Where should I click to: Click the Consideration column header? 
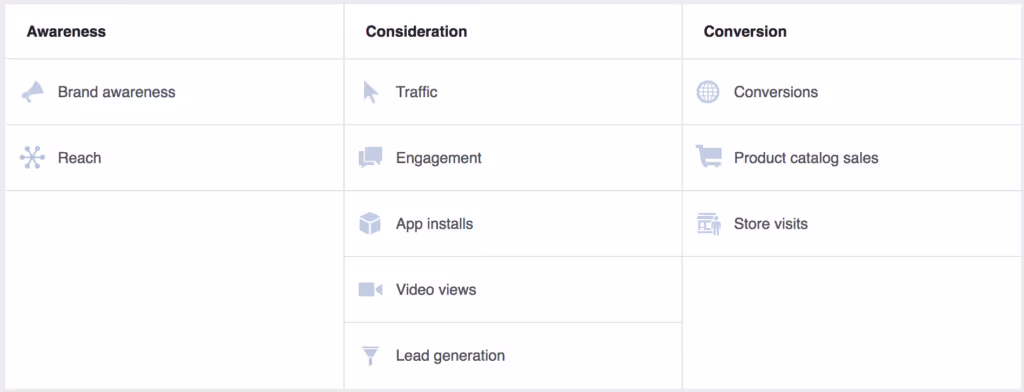pos(417,31)
